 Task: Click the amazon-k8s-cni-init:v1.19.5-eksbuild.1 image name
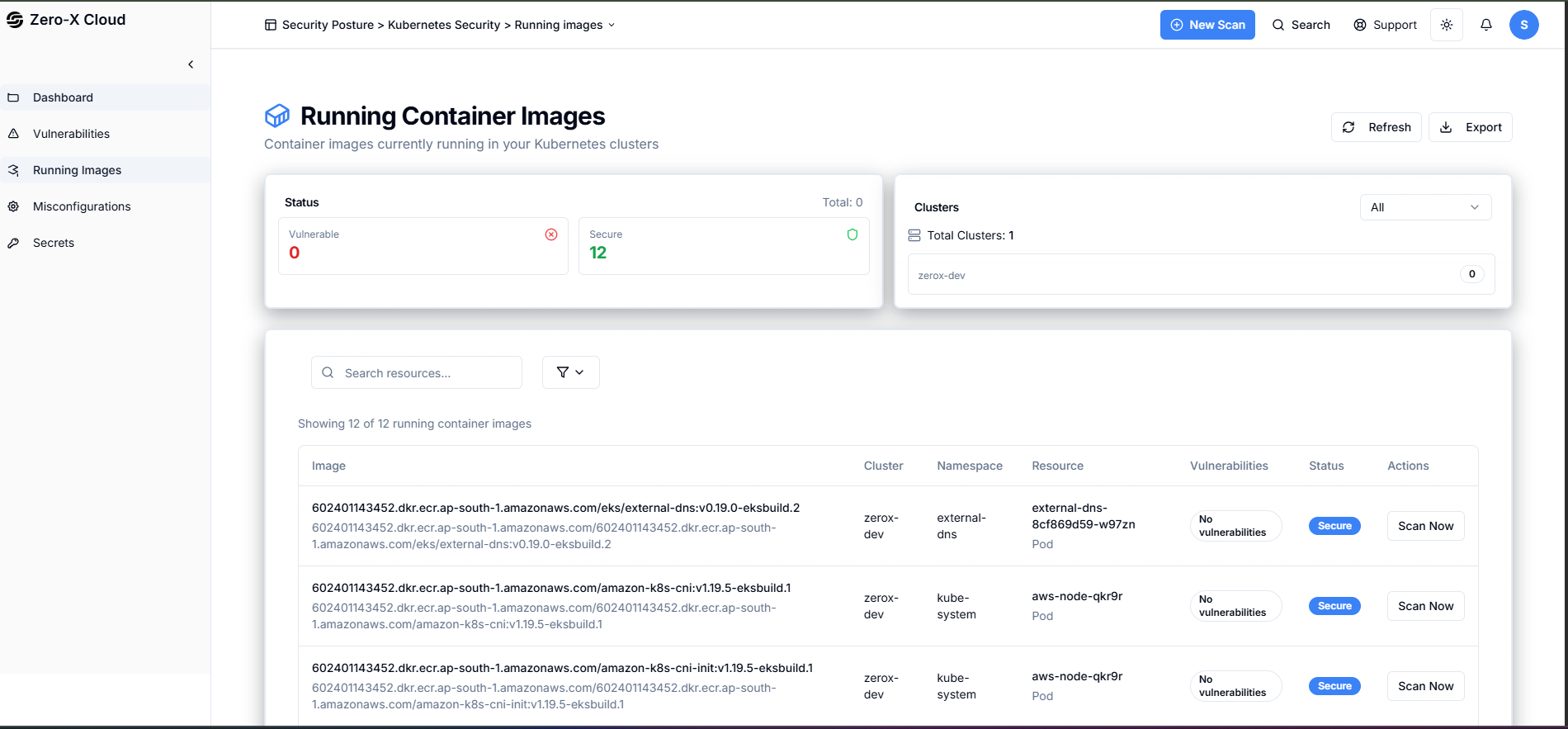tap(562, 668)
